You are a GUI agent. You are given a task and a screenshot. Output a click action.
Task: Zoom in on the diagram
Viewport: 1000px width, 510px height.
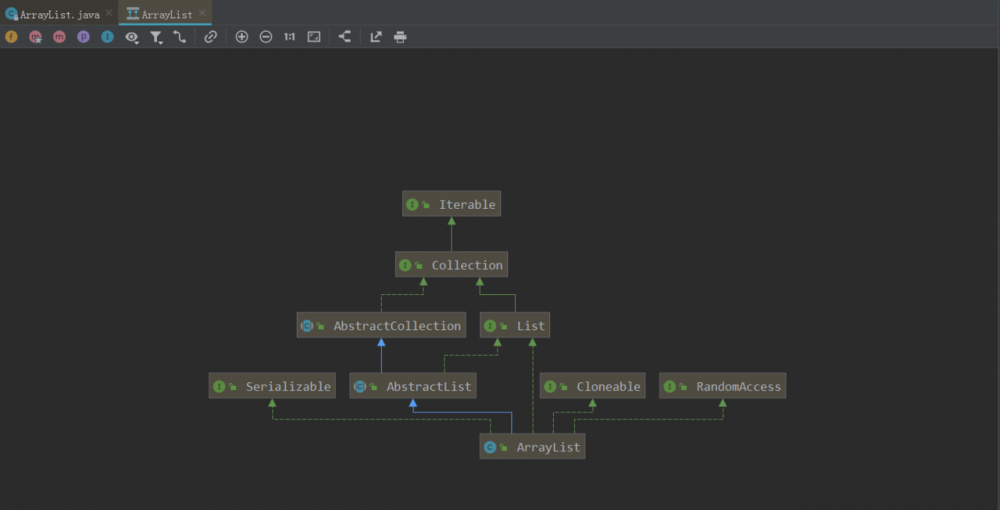tap(242, 37)
